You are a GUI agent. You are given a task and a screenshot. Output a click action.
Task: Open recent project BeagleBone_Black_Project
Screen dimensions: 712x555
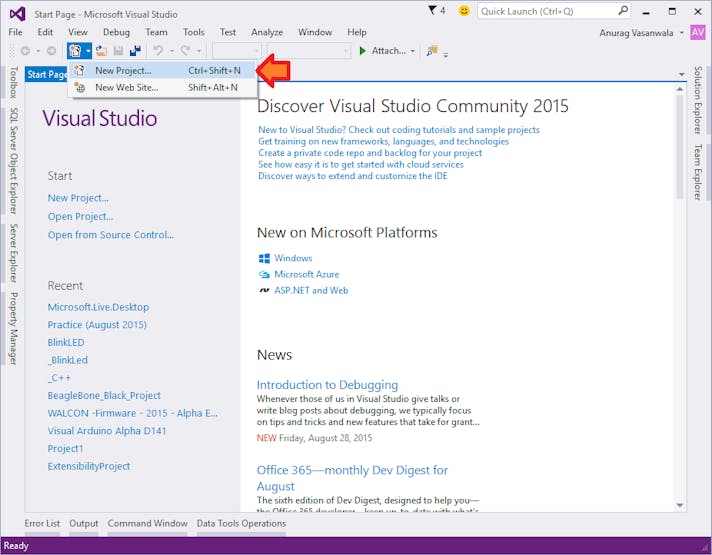coord(104,395)
